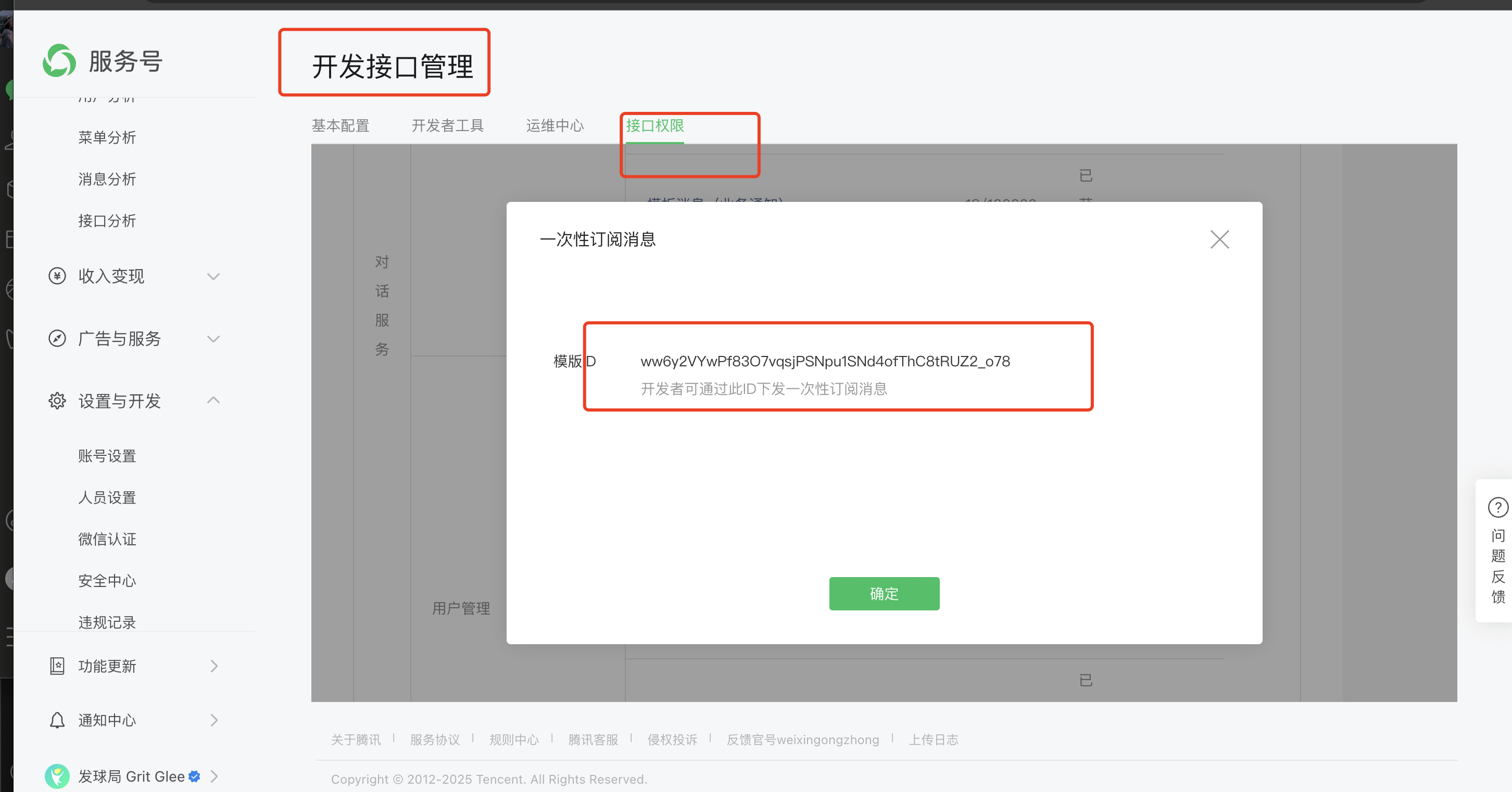Viewport: 1512px width, 792px height.
Task: Click the template ID text ww6y2VYwPf83O7…
Action: [825, 361]
